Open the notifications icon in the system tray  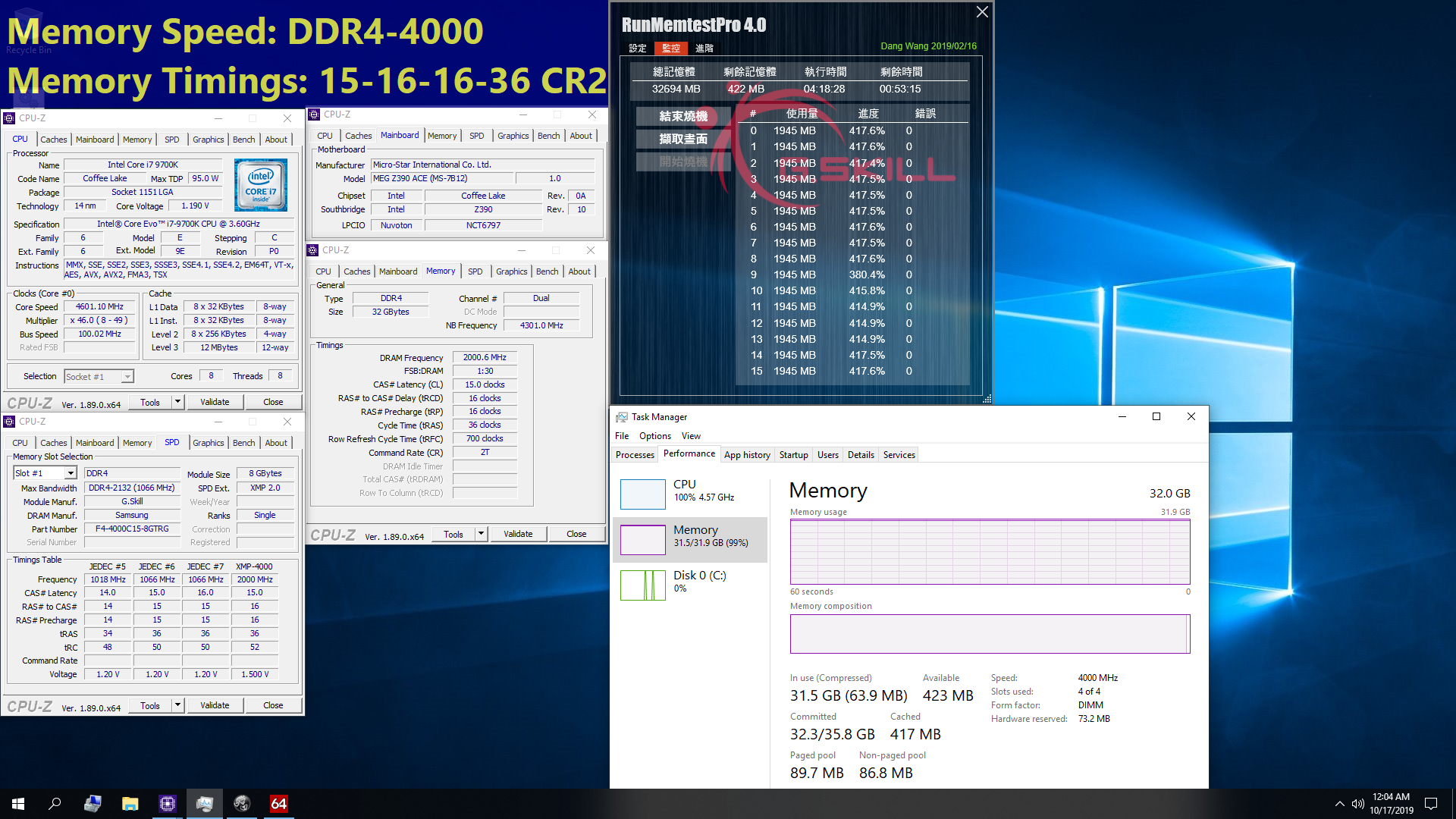tap(1432, 803)
